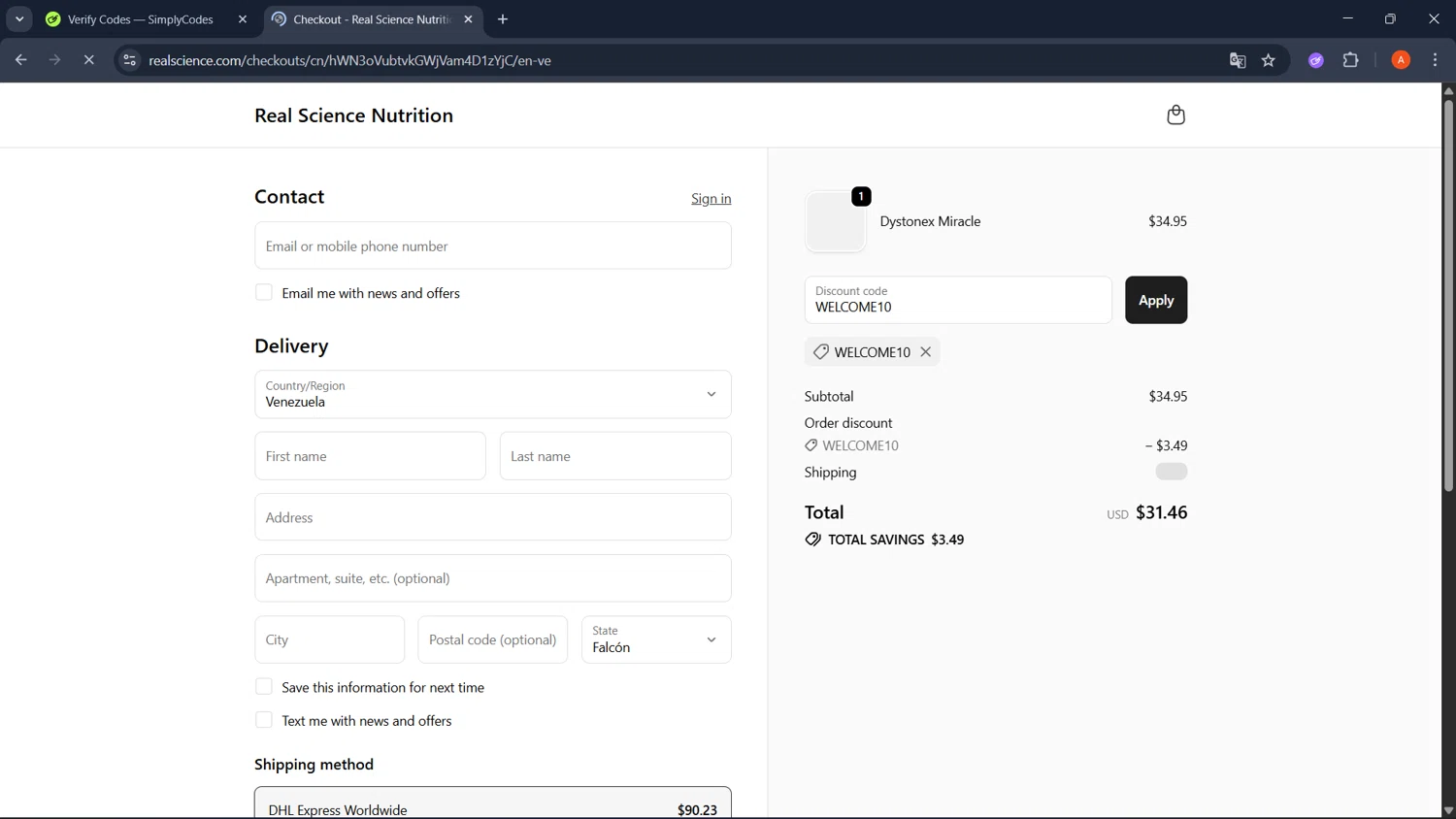Click the Discount code input field
Screen dimensions: 1456x819
tap(958, 300)
